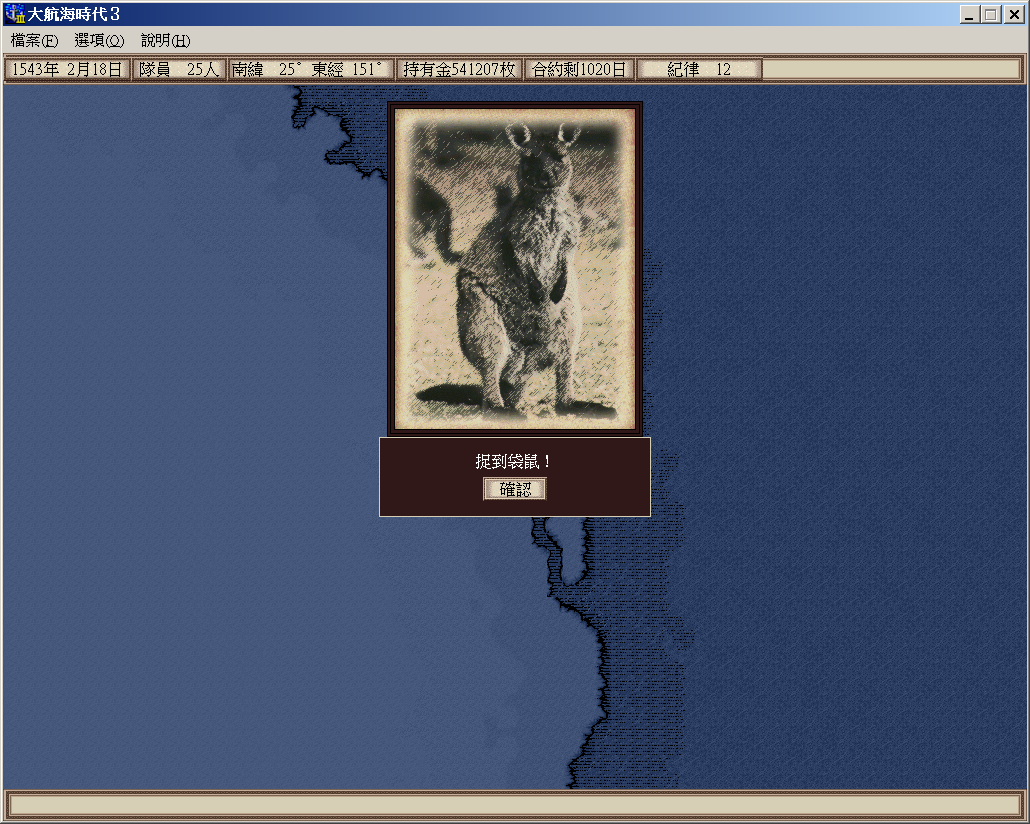The height and width of the screenshot is (824, 1030).
Task: Open the 選項 (Options) menu
Action: pyautogui.click(x=99, y=41)
